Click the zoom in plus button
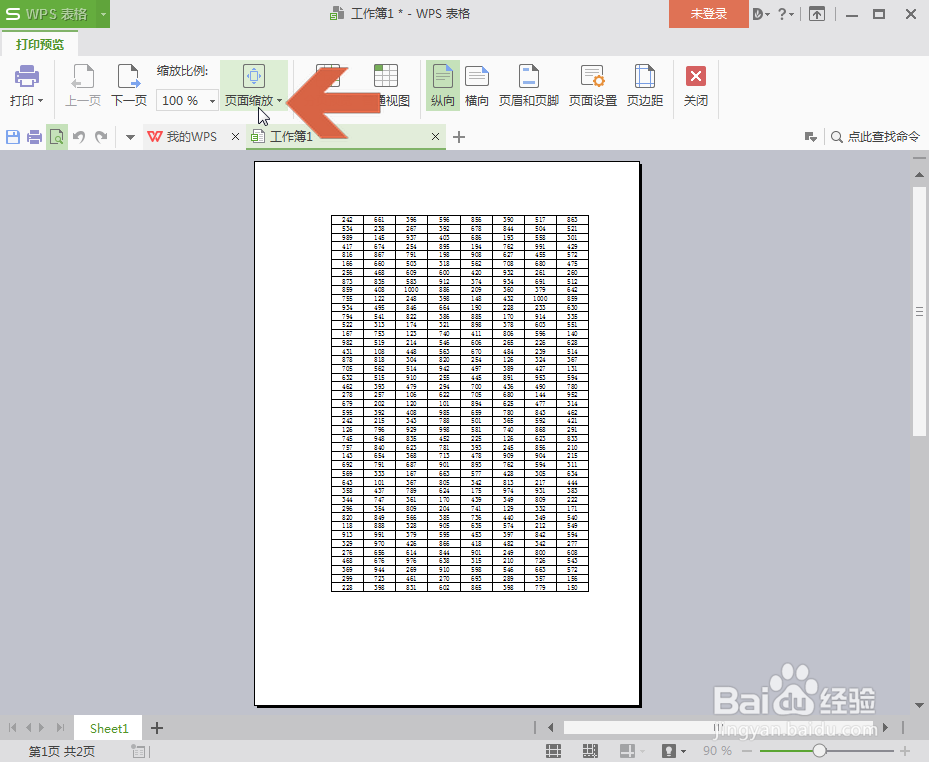929x762 pixels. point(904,751)
